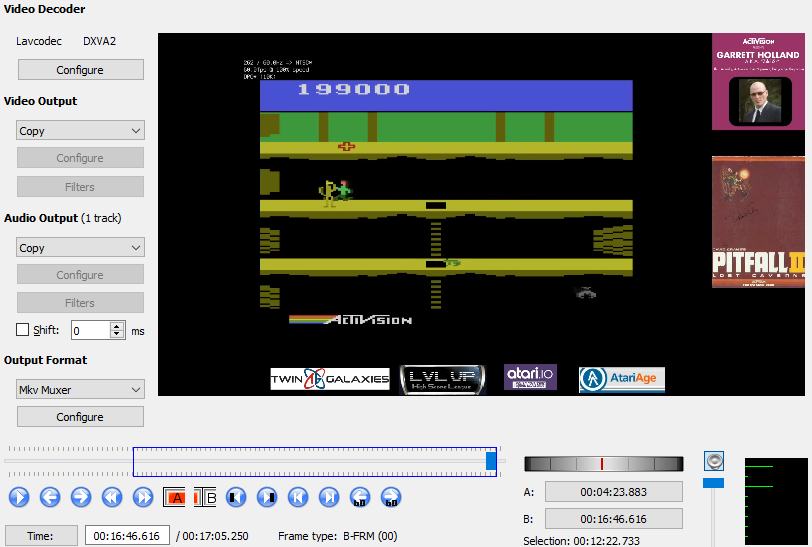This screenshot has width=812, height=547.
Task: Click the blue timeline position handle
Action: pos(491,460)
